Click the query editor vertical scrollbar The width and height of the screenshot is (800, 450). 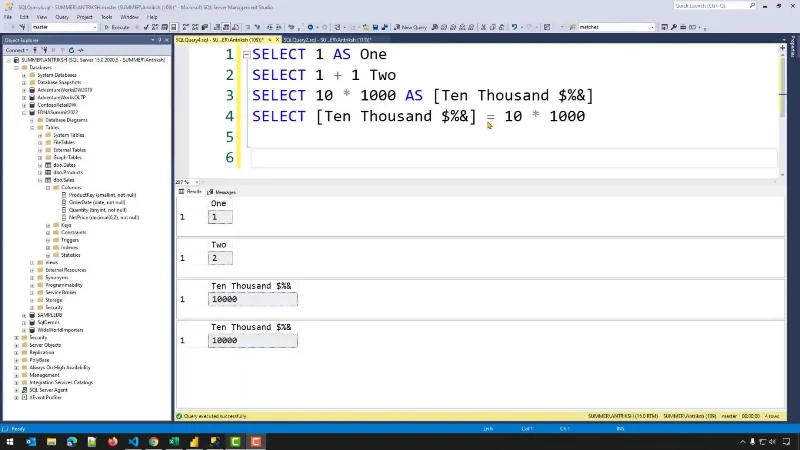coord(782,113)
